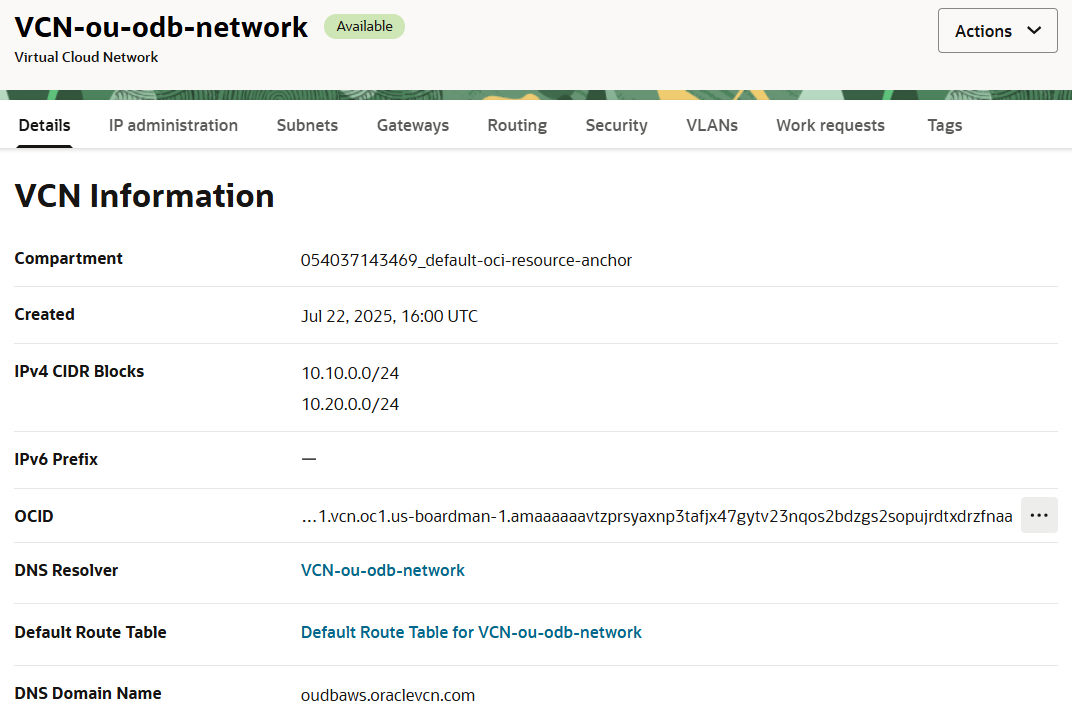The height and width of the screenshot is (718, 1072).
Task: Switch to the VLANs tab
Action: pos(712,125)
